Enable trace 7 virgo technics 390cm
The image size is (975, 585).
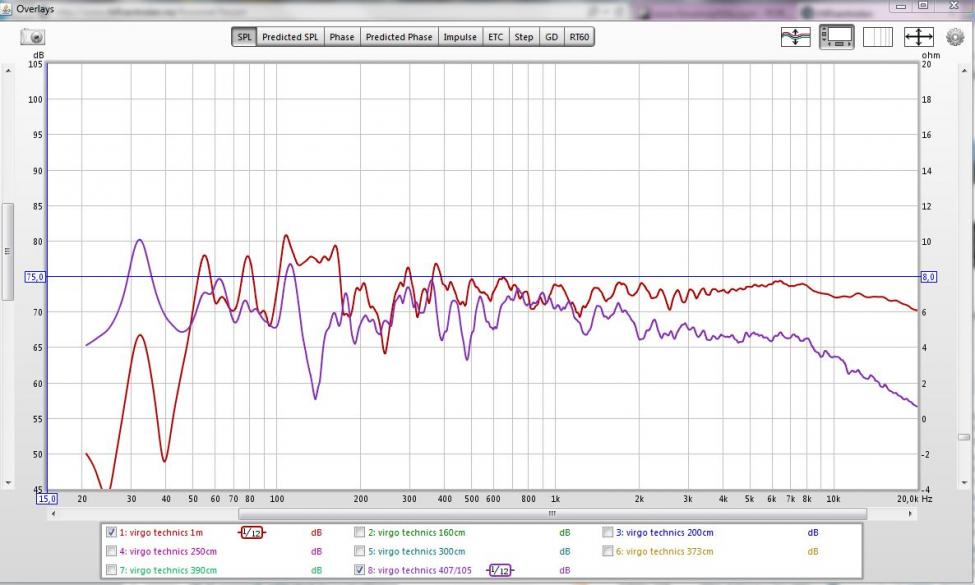pos(111,569)
